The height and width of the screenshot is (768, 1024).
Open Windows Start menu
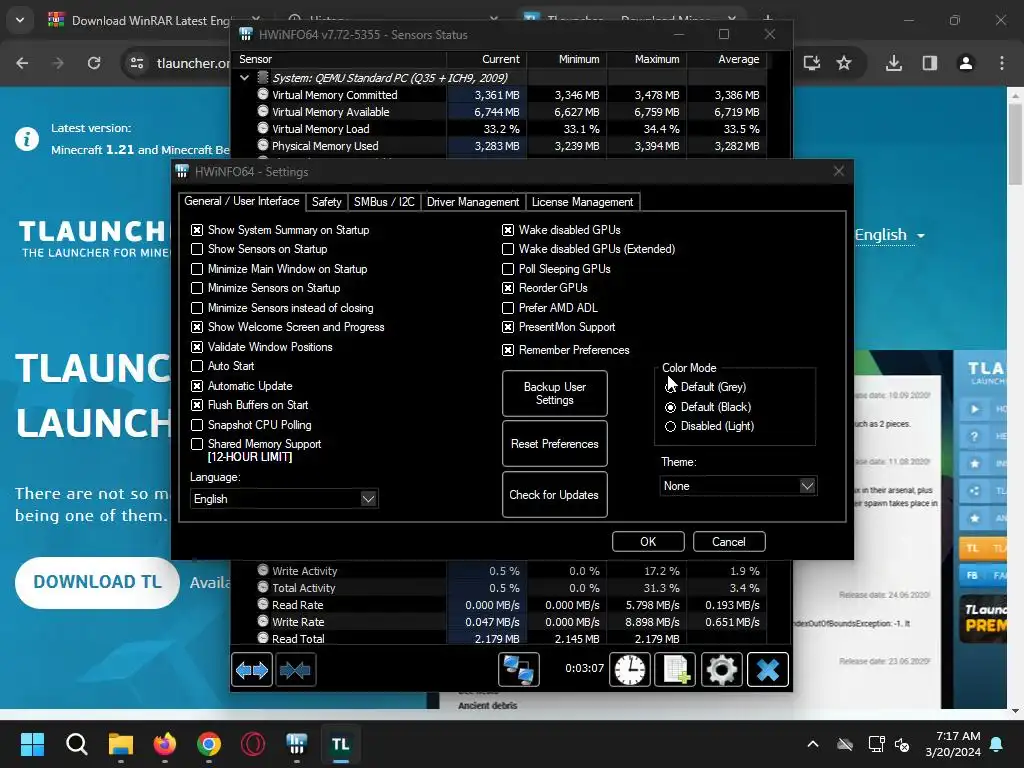coord(32,744)
